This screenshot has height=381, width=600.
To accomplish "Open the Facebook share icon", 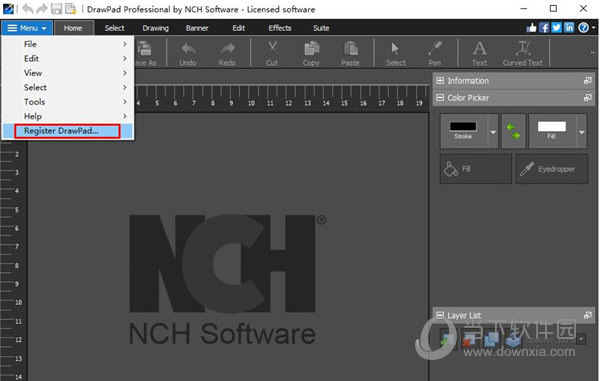I will coord(544,28).
